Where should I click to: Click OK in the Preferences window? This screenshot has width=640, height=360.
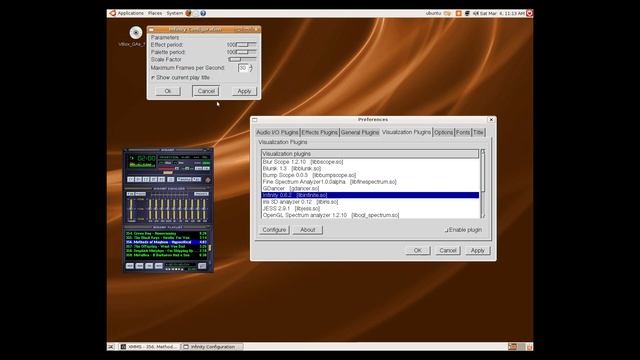click(418, 250)
